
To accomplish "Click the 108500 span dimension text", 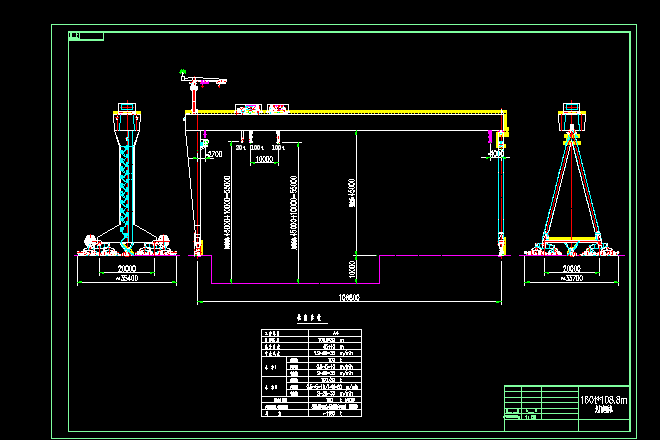I will click(x=349, y=297).
